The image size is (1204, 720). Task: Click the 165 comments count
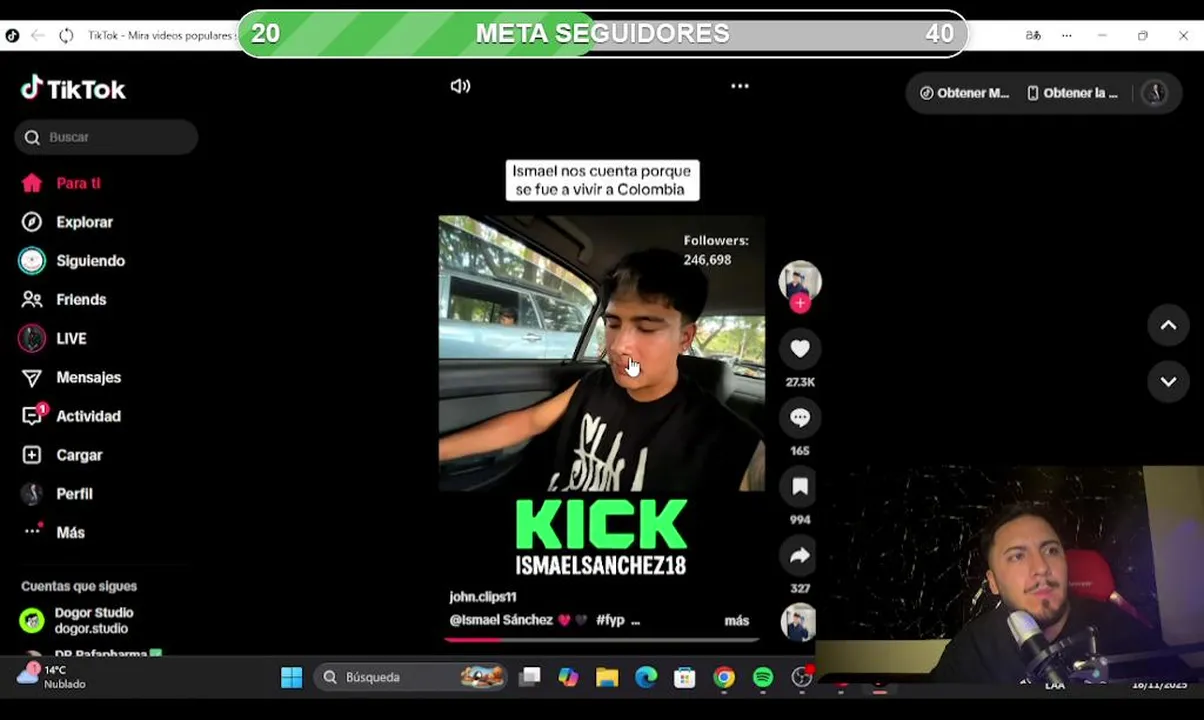tap(800, 451)
